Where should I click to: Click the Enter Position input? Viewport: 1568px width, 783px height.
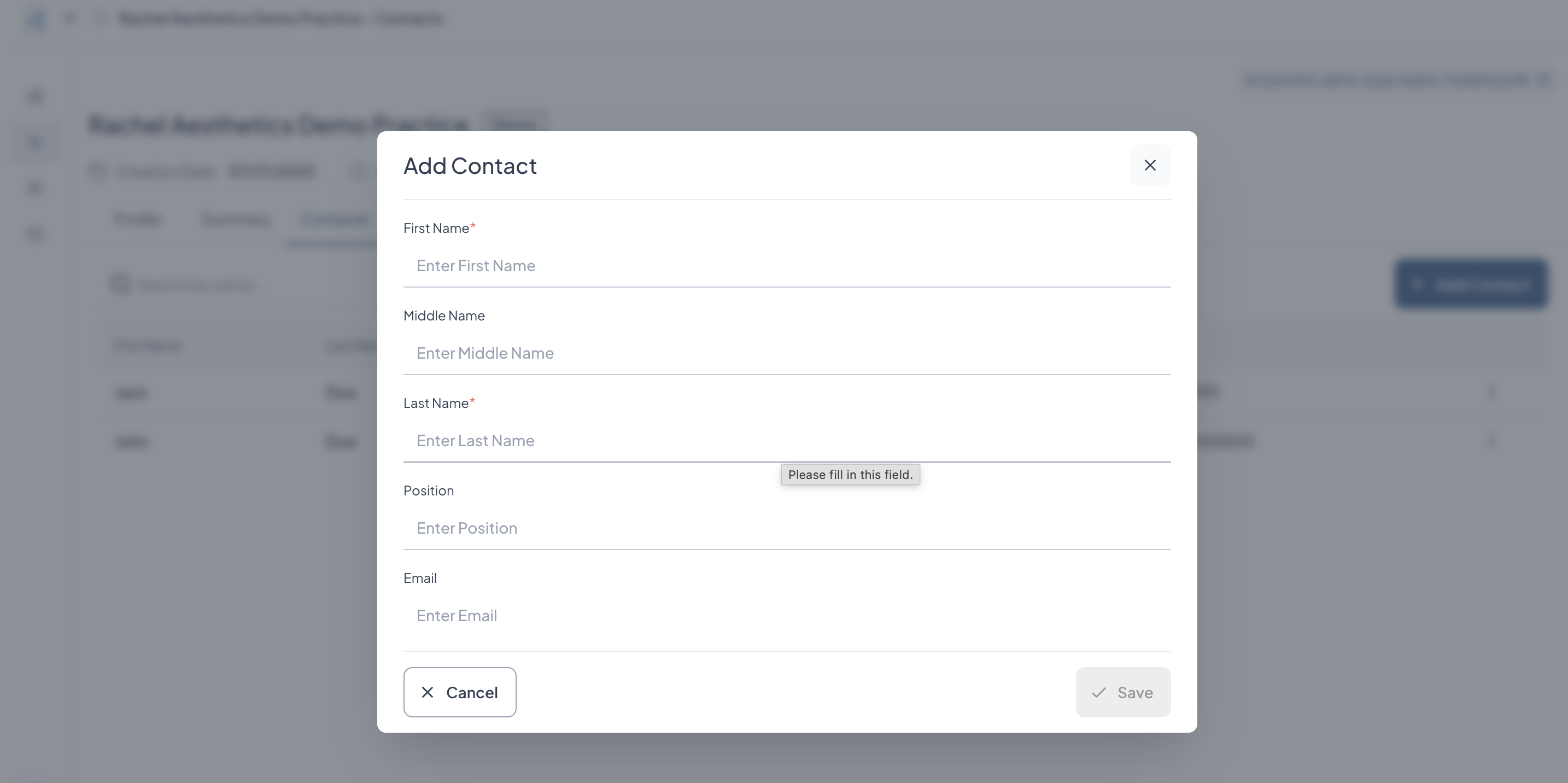pos(786,528)
